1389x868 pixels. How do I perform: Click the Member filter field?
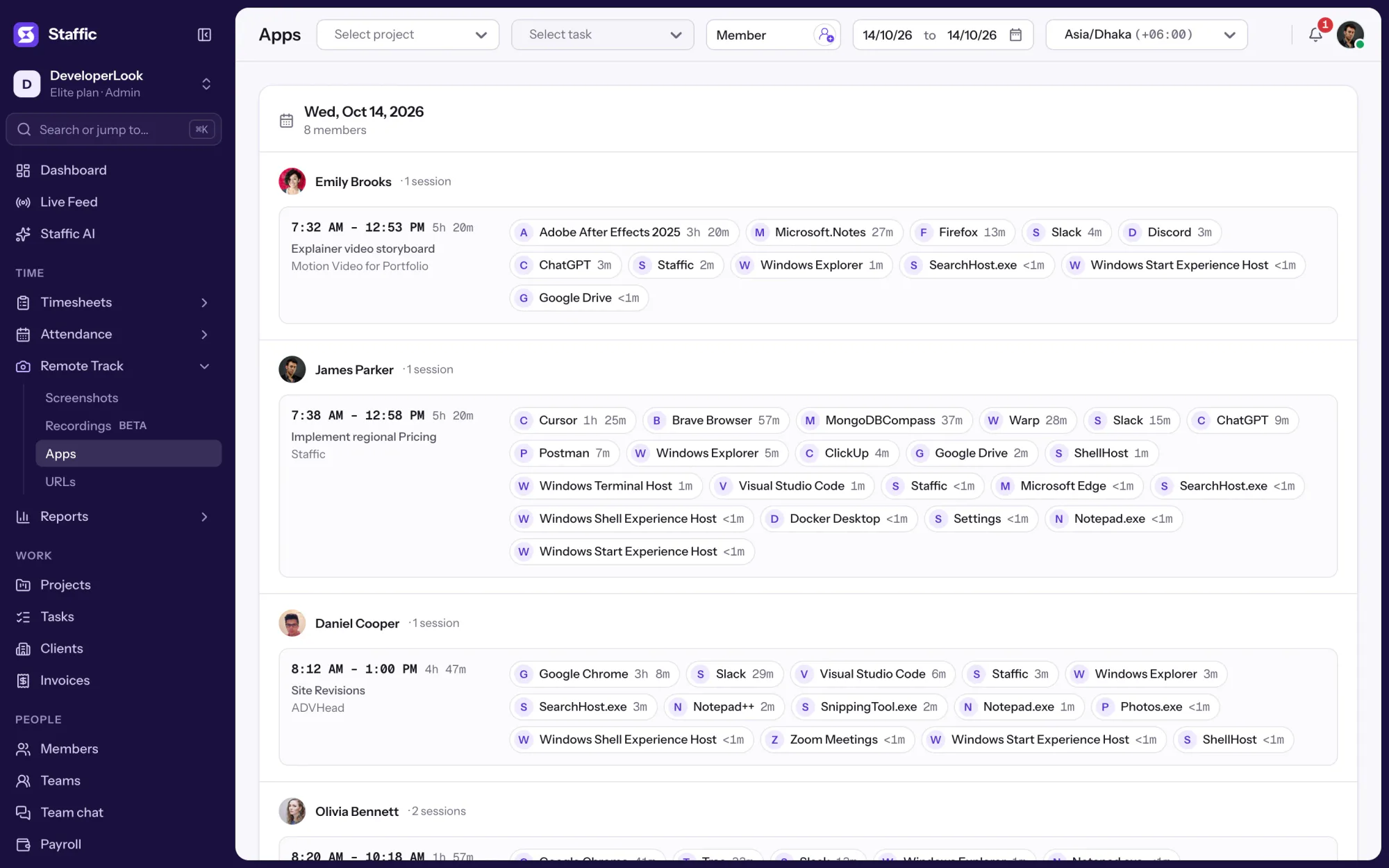pyautogui.click(x=773, y=35)
